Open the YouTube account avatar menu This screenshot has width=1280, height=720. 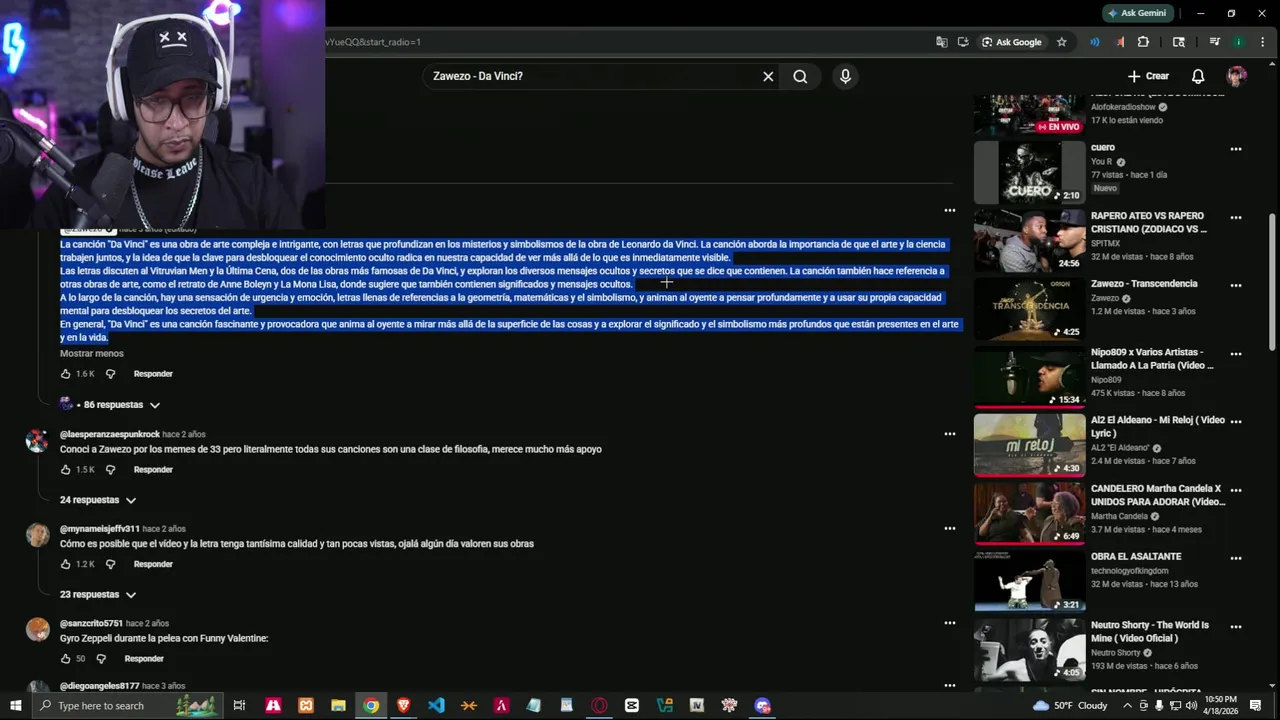tap(1237, 76)
